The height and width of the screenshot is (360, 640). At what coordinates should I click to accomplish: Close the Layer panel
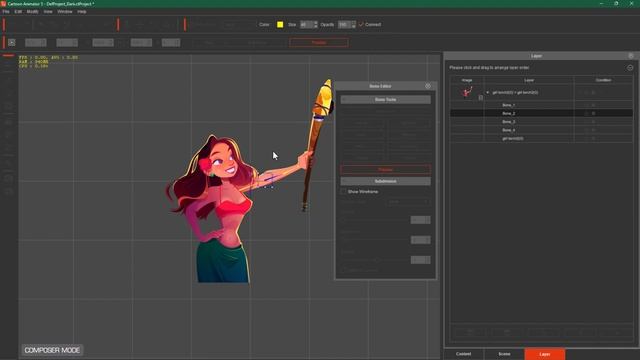click(x=631, y=56)
